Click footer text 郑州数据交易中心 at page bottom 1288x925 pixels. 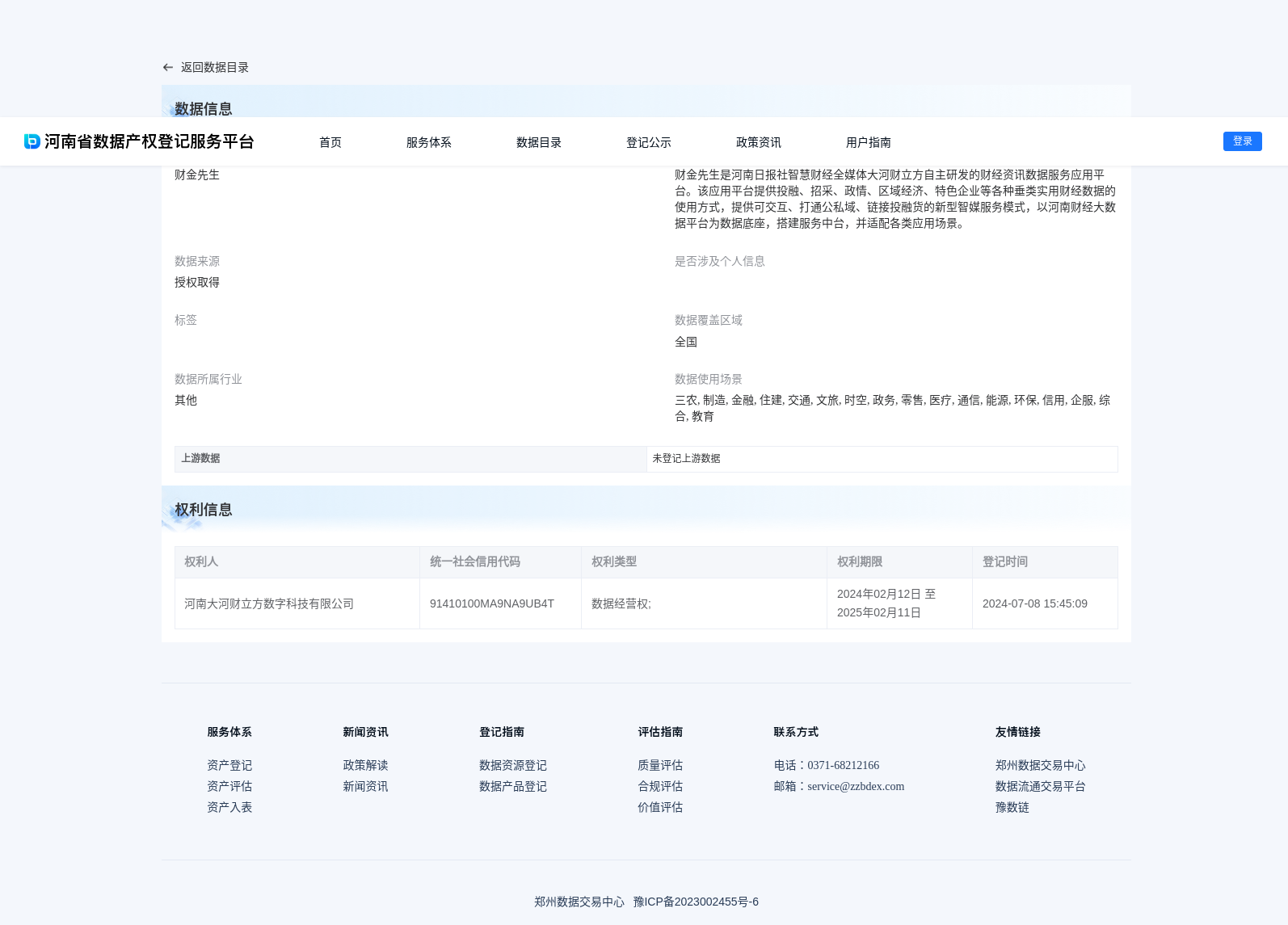(579, 902)
